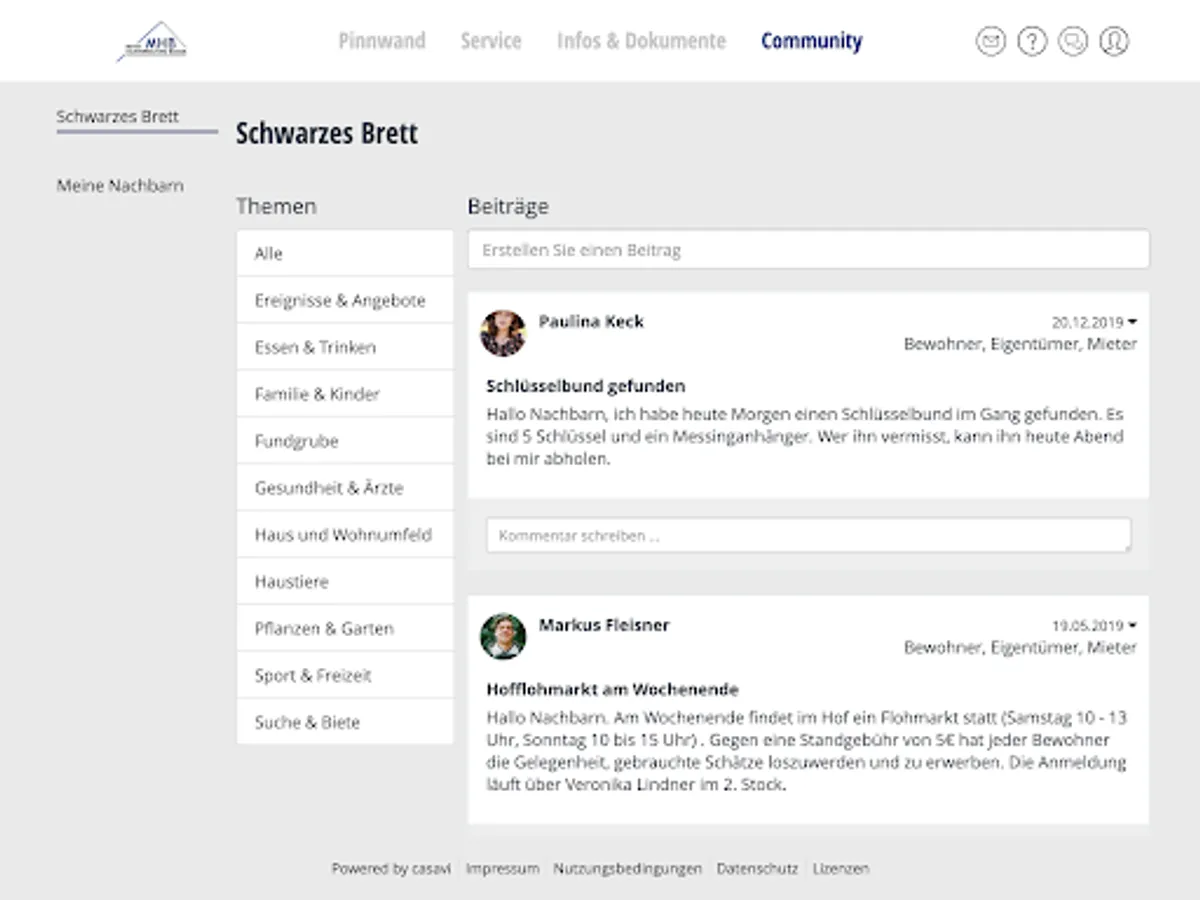Click audience text under Markus Fleisner's date

pyautogui.click(x=1020, y=648)
